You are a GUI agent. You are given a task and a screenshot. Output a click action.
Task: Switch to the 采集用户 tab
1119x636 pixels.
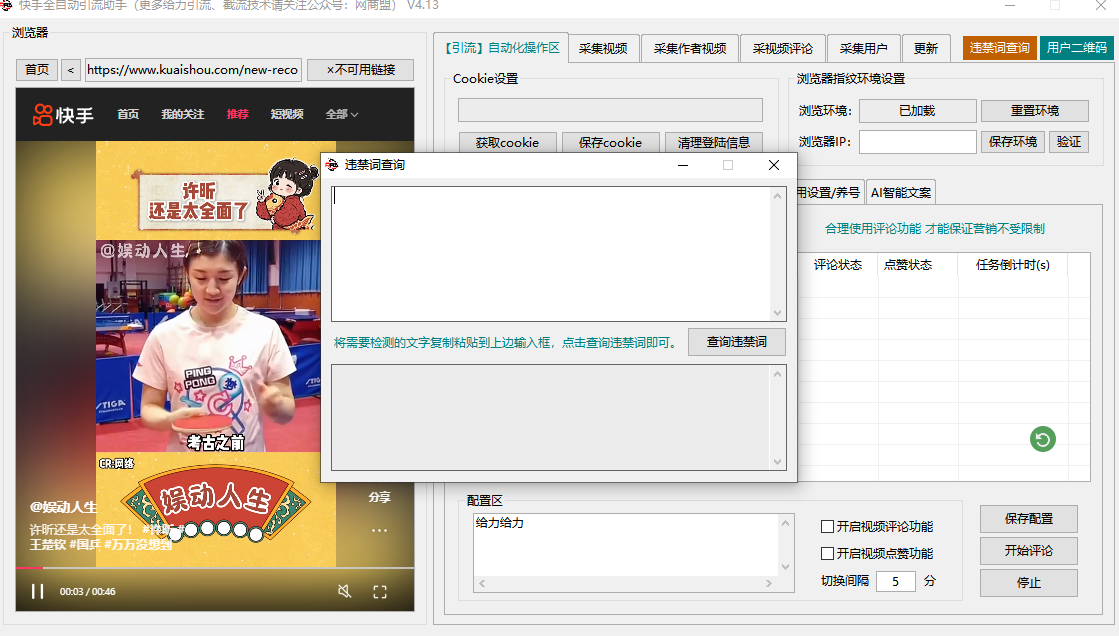[x=864, y=49]
